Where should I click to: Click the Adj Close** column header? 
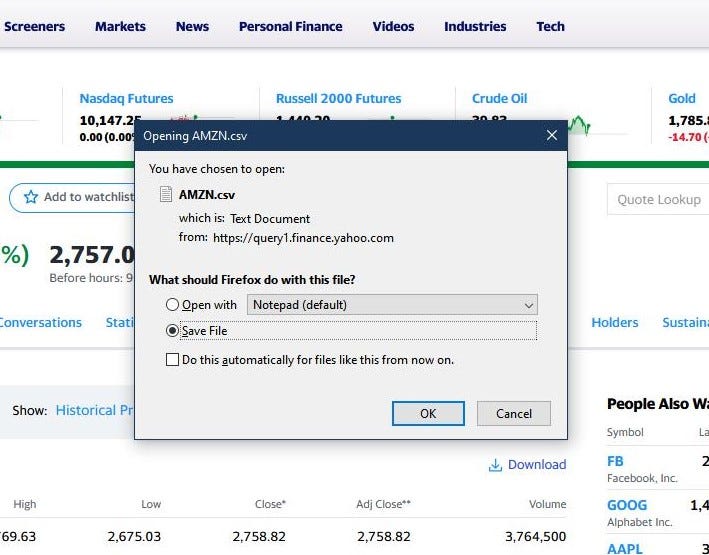[x=383, y=504]
